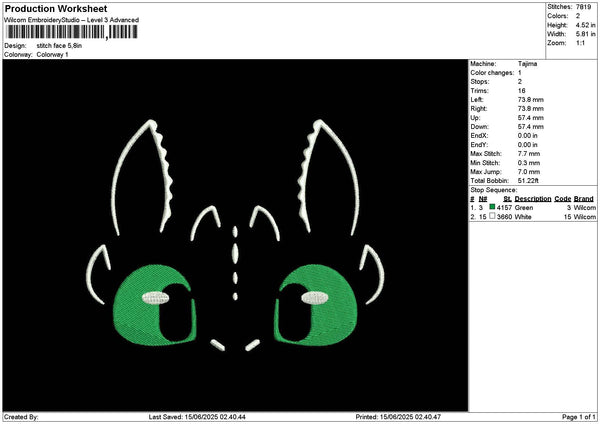
Task: Click the max stitch value '7.7 mm'
Action: click(x=529, y=154)
